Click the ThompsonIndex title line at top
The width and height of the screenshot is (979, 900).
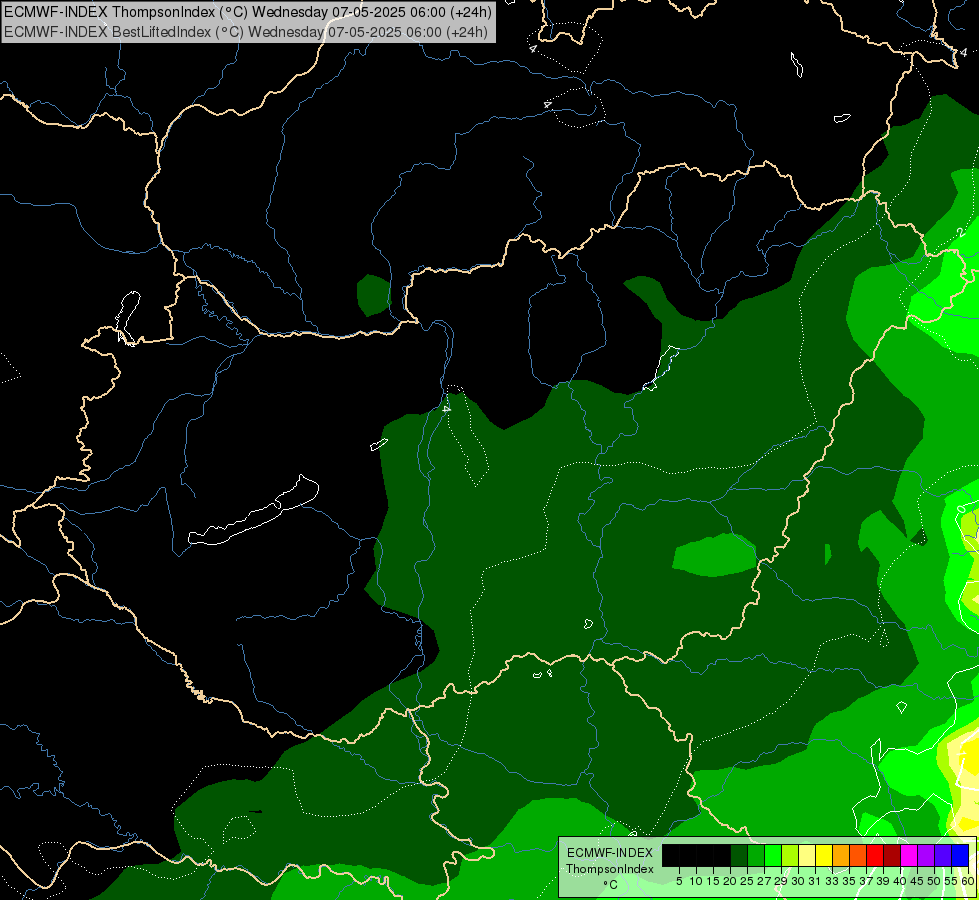coord(248,11)
